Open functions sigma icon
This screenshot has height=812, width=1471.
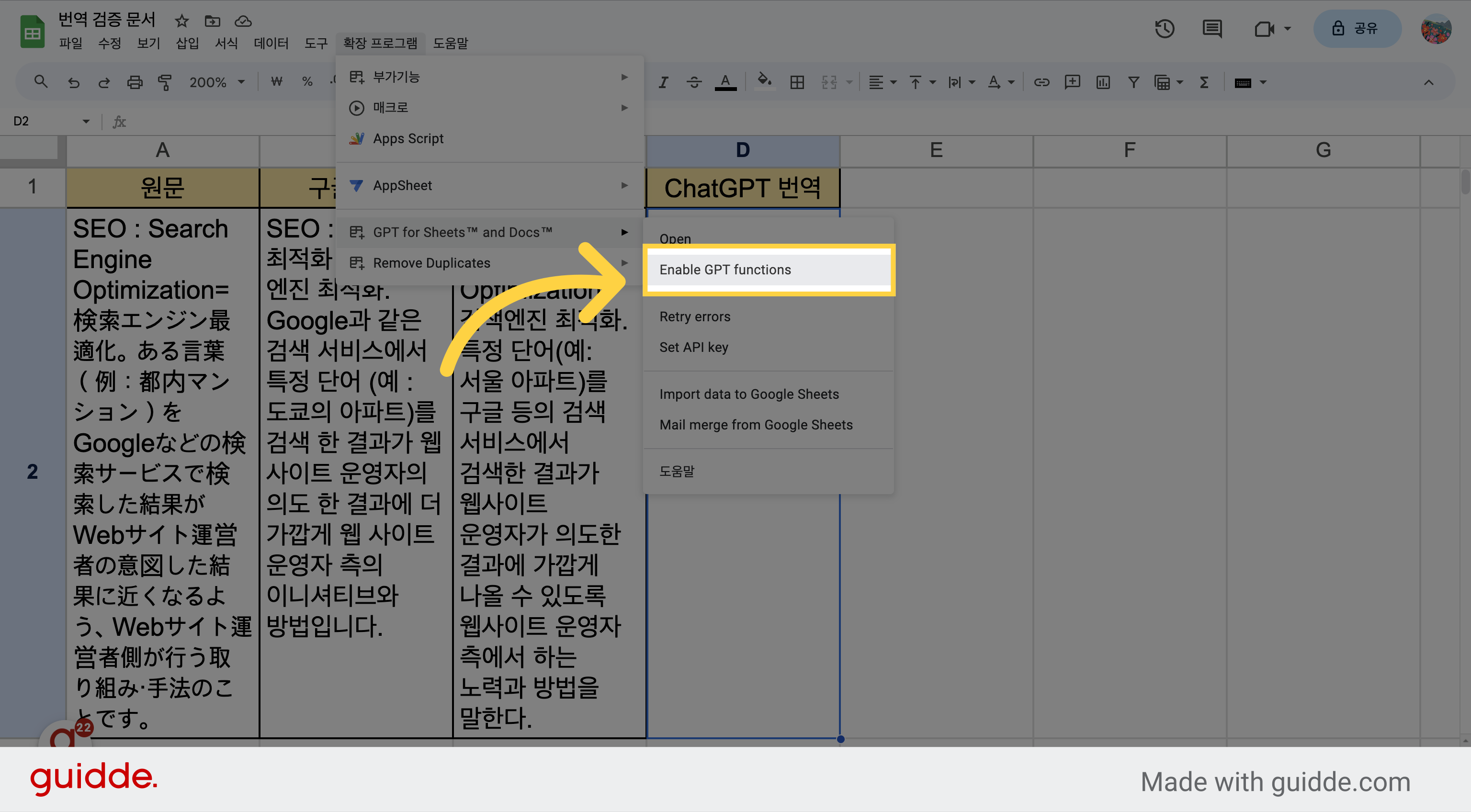[x=1204, y=82]
